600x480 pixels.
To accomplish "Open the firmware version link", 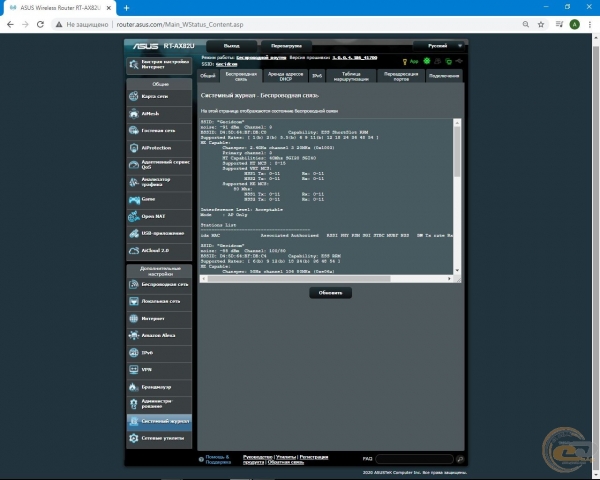I will [354, 58].
